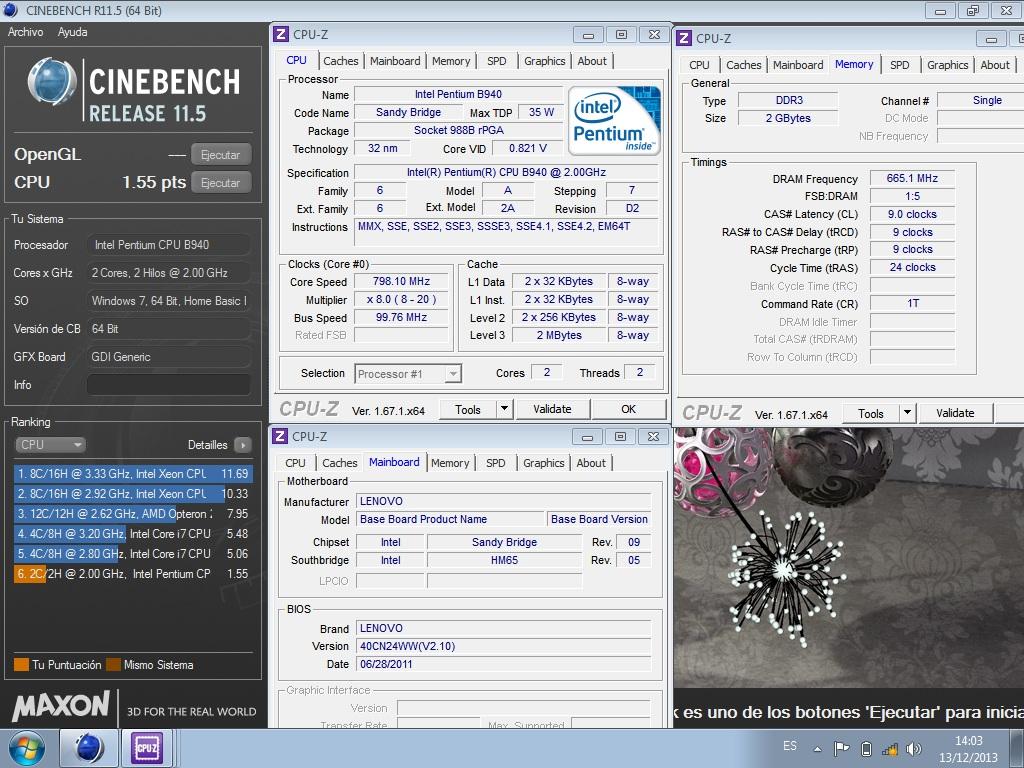Image resolution: width=1024 pixels, height=768 pixels.
Task: Switch to About tab in CPU window
Action: click(592, 61)
